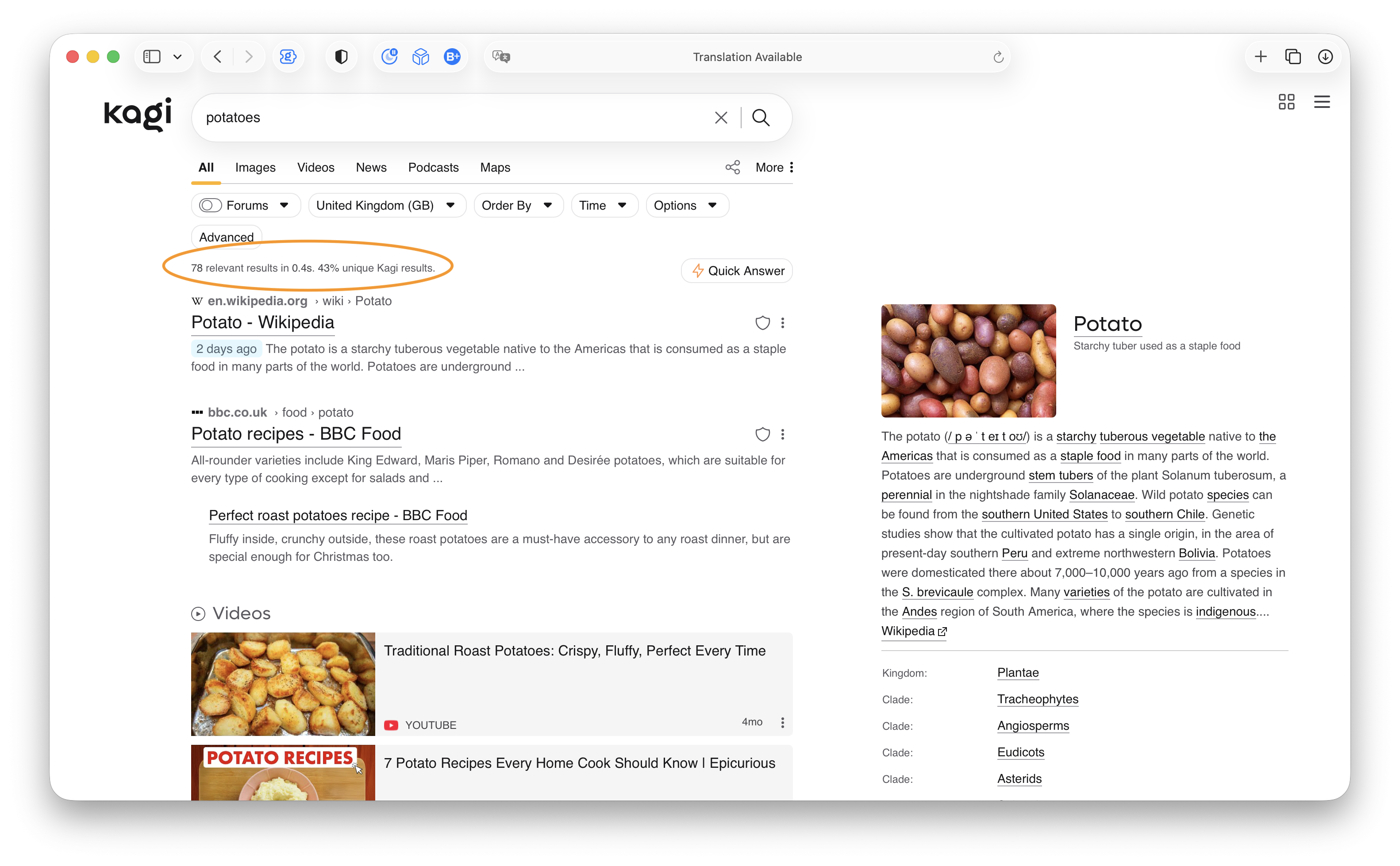Open the Time filter dropdown
The width and height of the screenshot is (1400, 866).
[x=604, y=205]
